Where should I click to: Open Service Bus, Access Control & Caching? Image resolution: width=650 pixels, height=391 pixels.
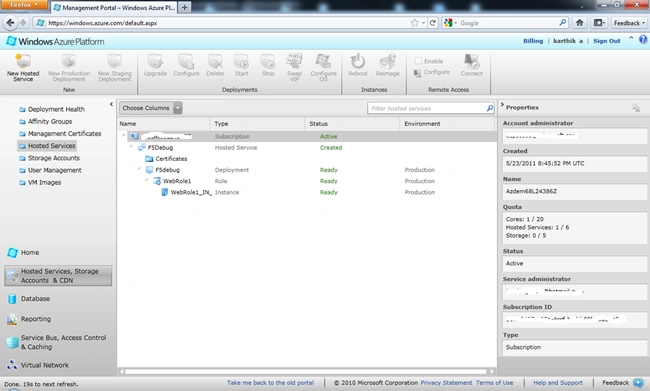pyautogui.click(x=57, y=342)
